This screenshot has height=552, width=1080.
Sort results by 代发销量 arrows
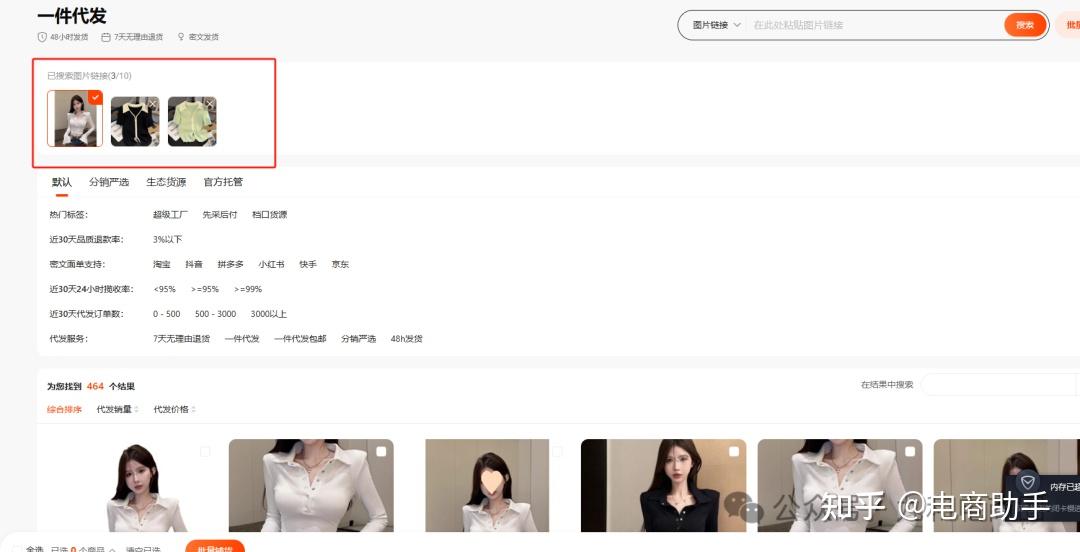137,409
